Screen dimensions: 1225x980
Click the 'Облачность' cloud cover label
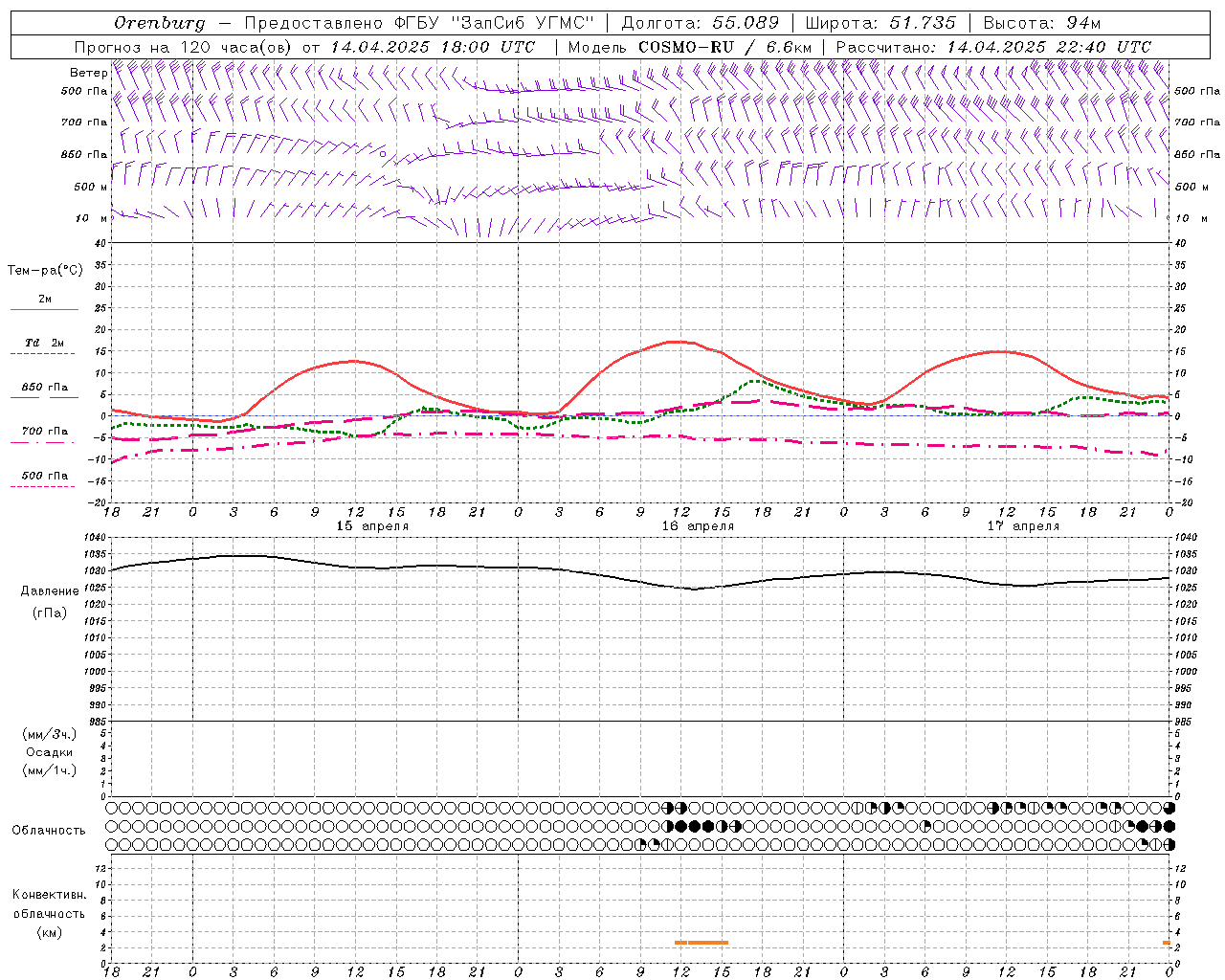click(49, 831)
